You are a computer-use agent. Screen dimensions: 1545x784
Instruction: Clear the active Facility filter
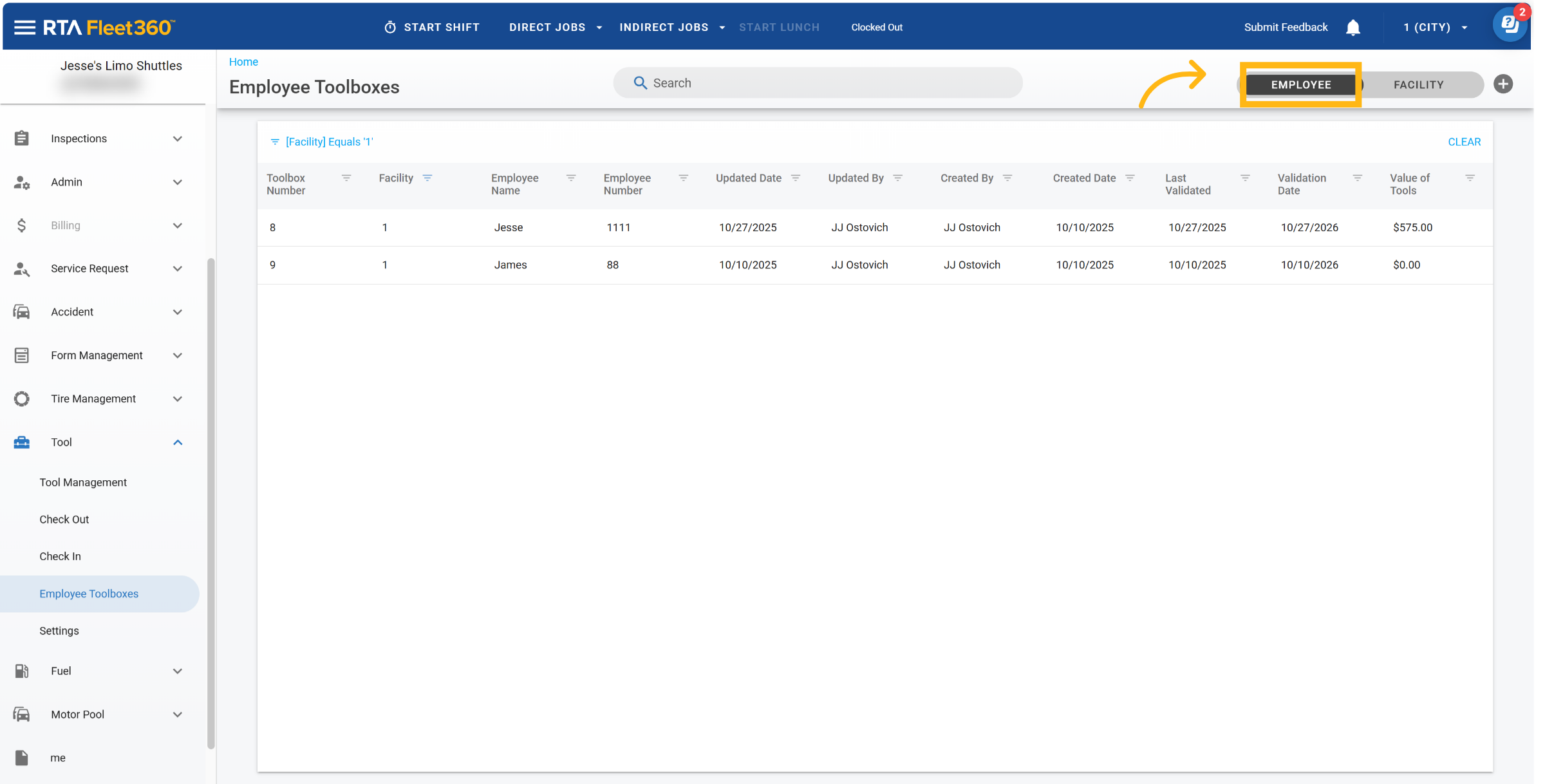click(x=1464, y=142)
